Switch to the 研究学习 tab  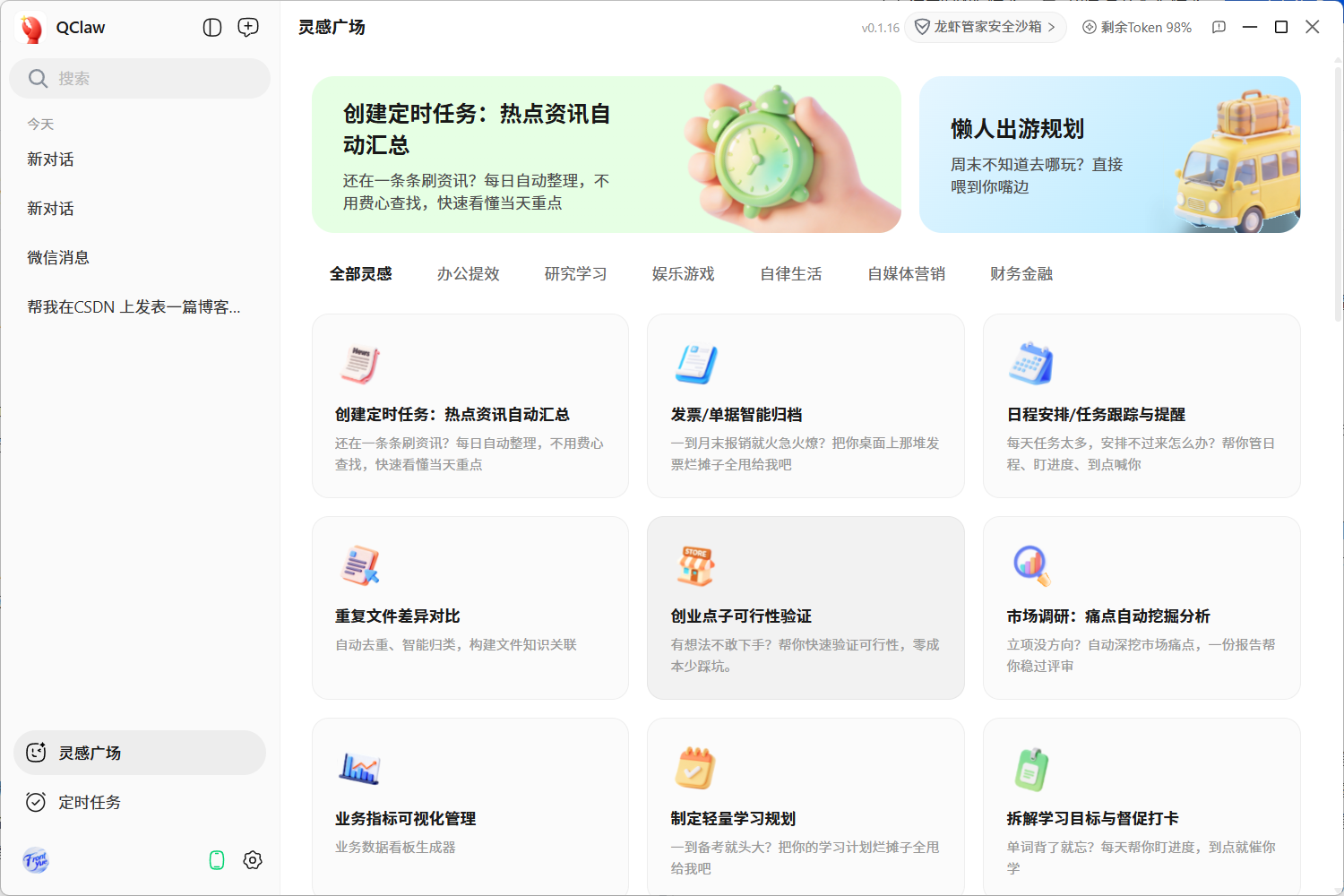point(576,274)
